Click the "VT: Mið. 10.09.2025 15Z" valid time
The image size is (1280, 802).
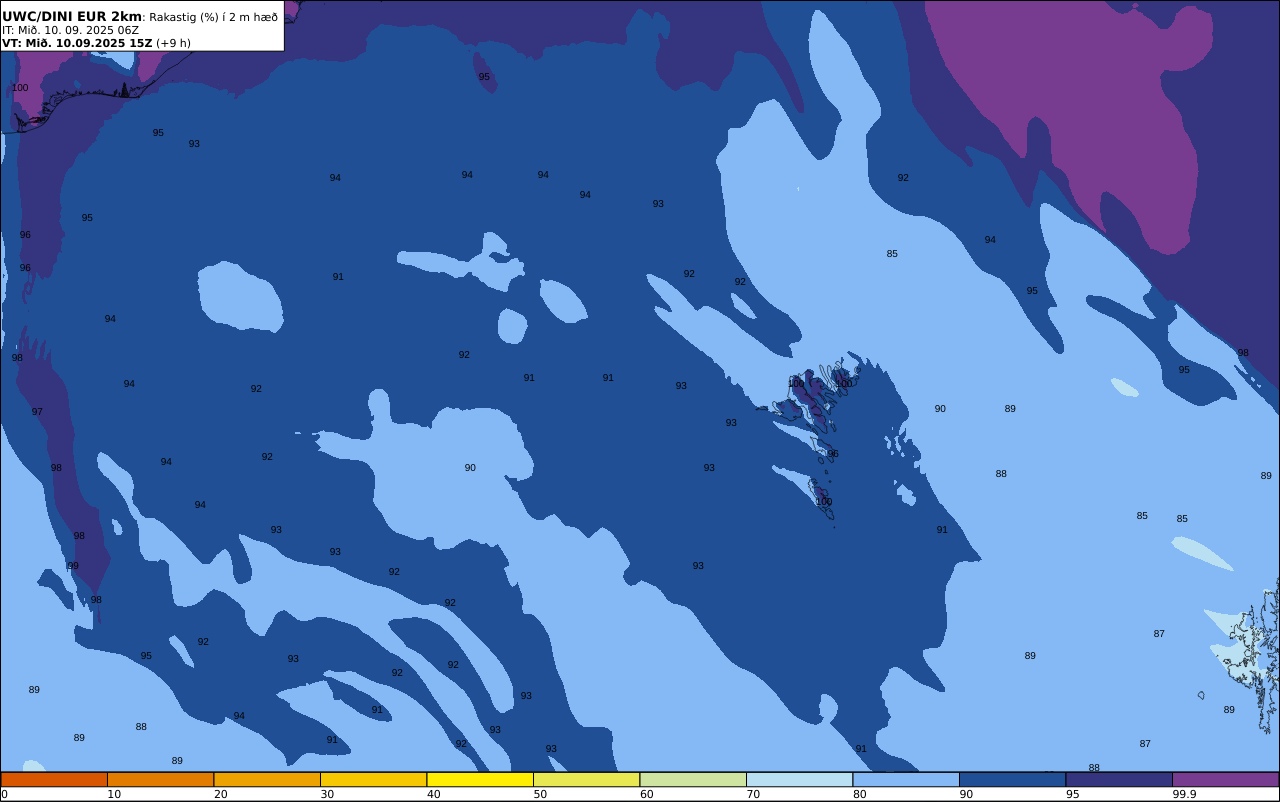(77, 43)
